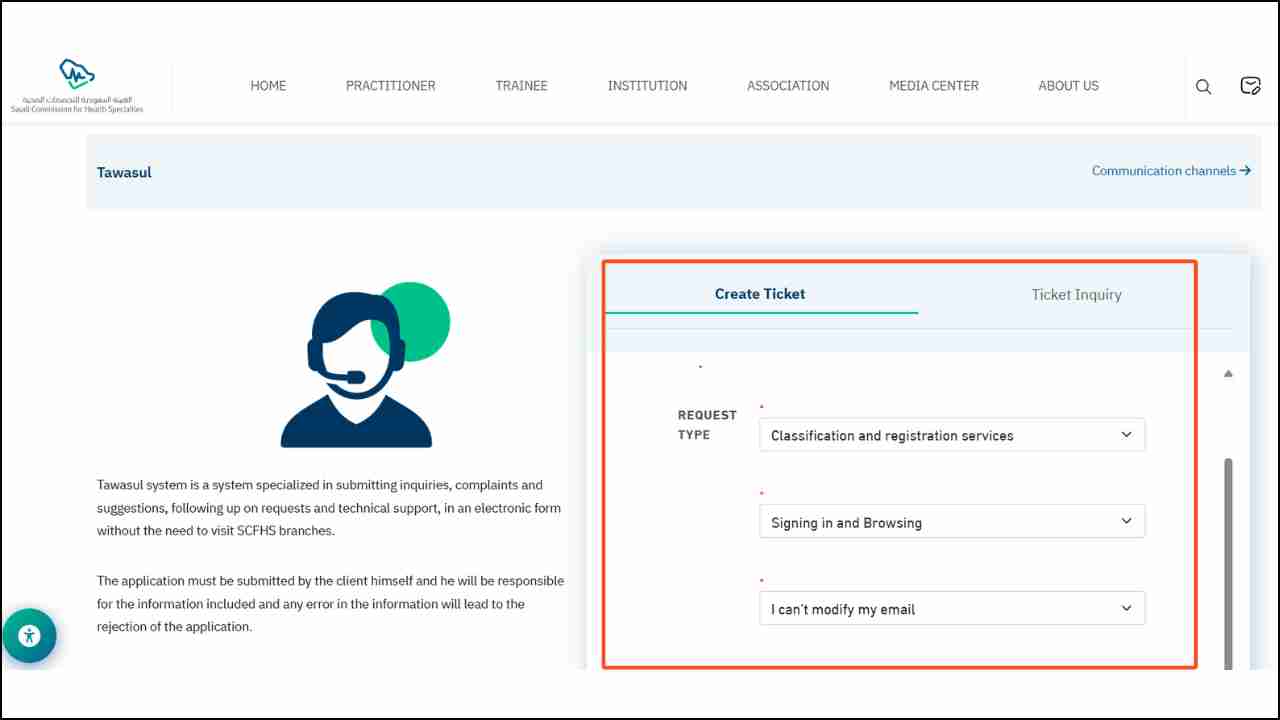The image size is (1280, 720).
Task: Open the I can't modify my email dropdown
Action: pos(951,608)
